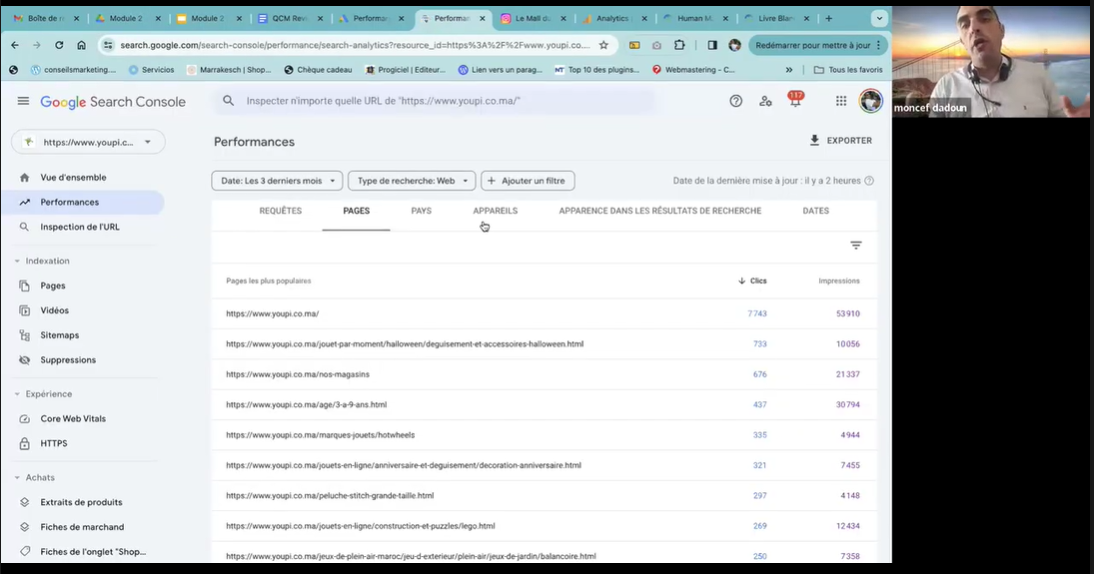Viewport: 1094px width, 574px height.
Task: Open Inspection de l'URL in sidebar
Action: pos(82,227)
